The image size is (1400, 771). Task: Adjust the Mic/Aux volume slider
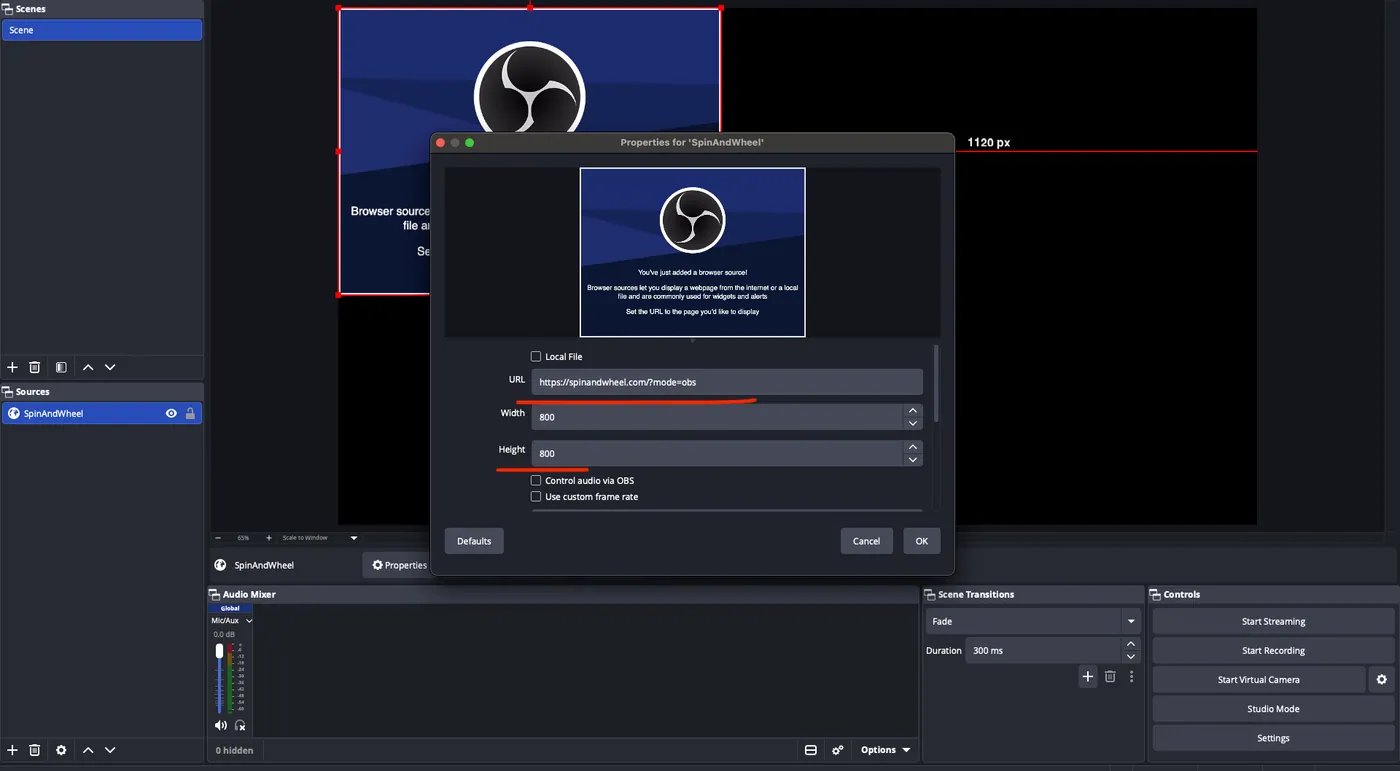(220, 678)
